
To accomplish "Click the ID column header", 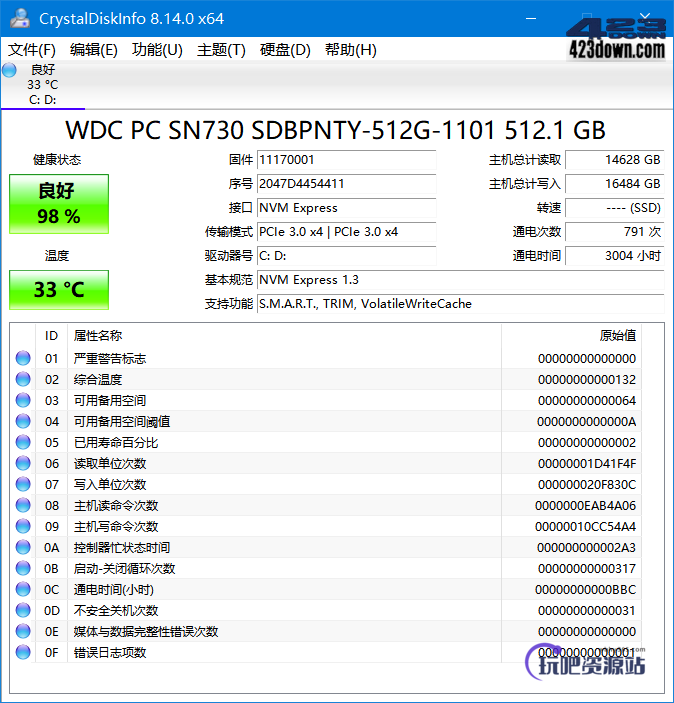I will pyautogui.click(x=52, y=336).
